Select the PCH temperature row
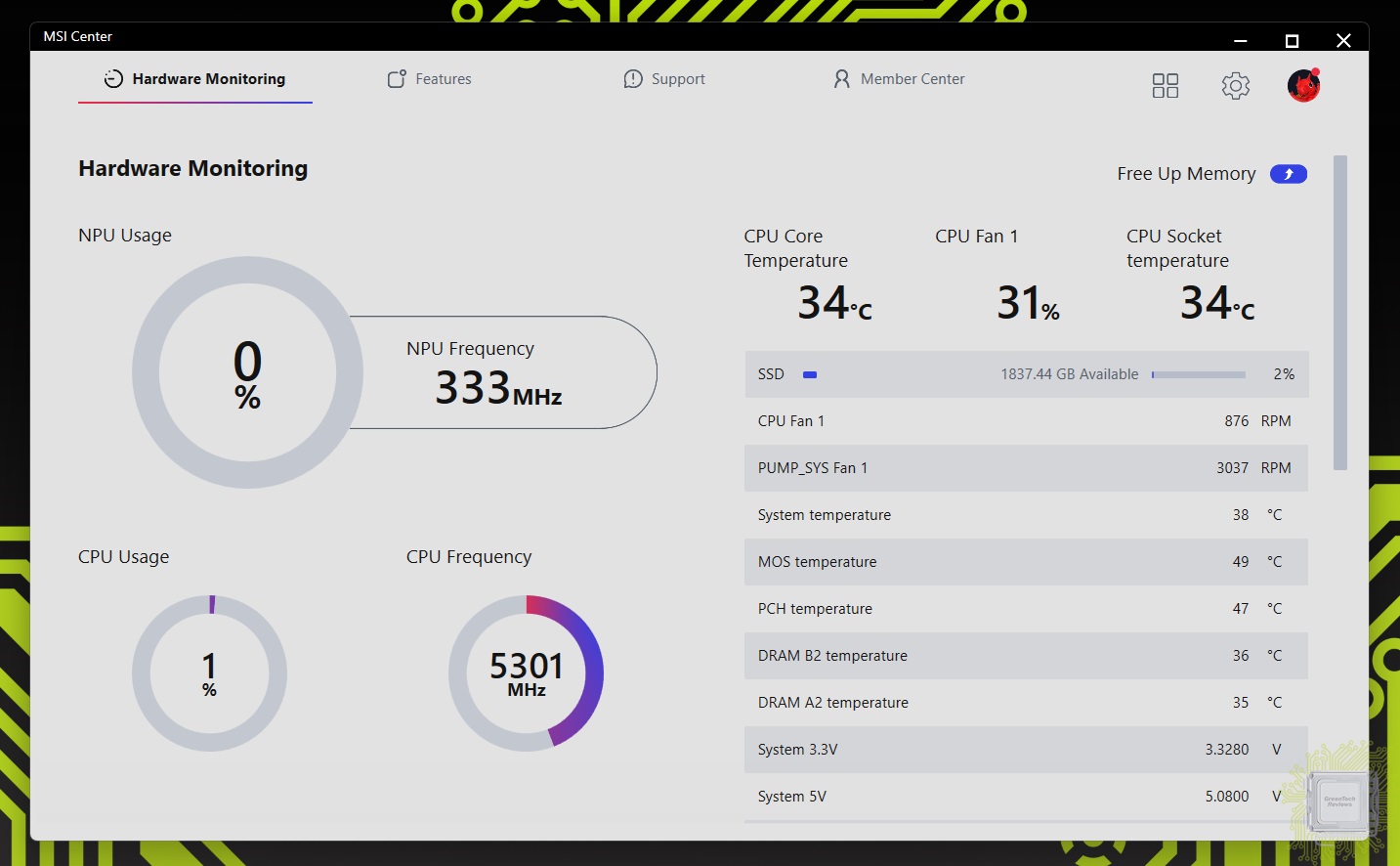This screenshot has width=1400, height=866. coord(1026,609)
